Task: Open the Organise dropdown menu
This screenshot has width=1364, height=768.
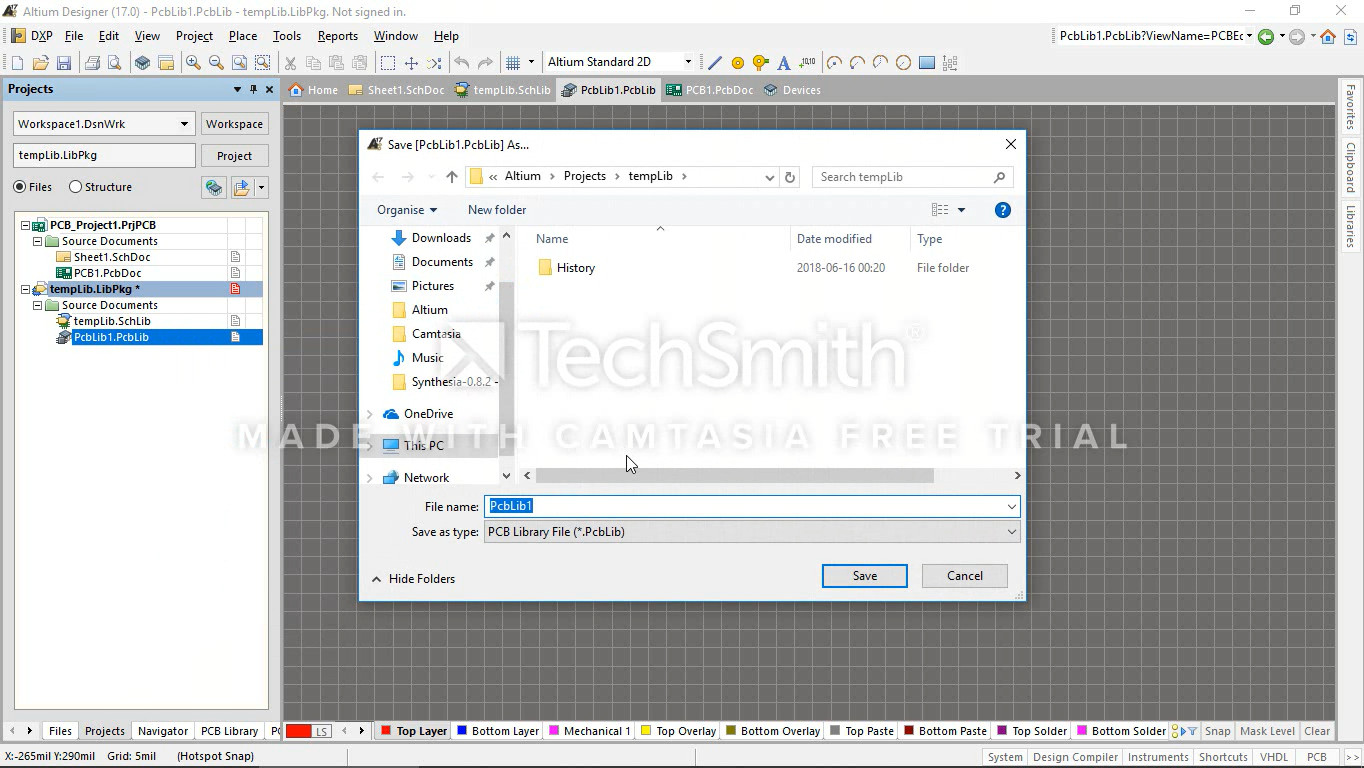Action: pyautogui.click(x=406, y=210)
